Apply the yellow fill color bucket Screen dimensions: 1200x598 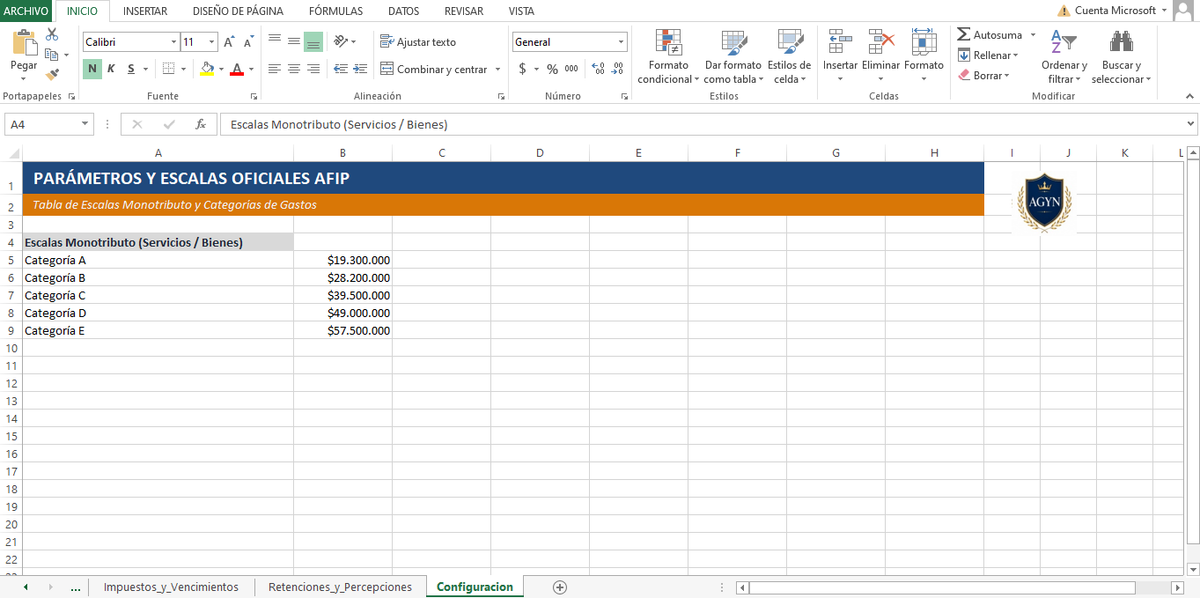click(207, 69)
